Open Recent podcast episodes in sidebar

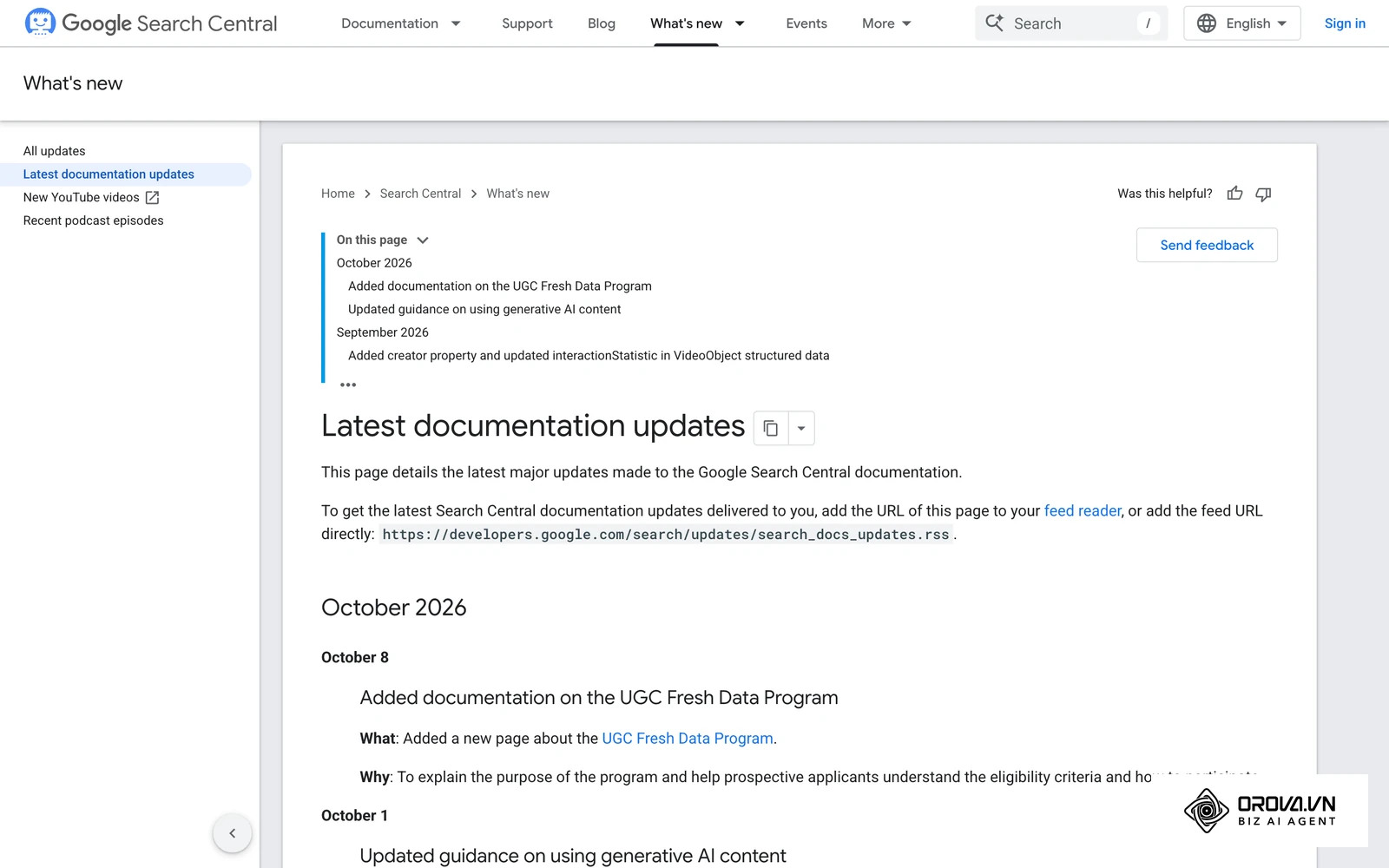pyautogui.click(x=93, y=220)
